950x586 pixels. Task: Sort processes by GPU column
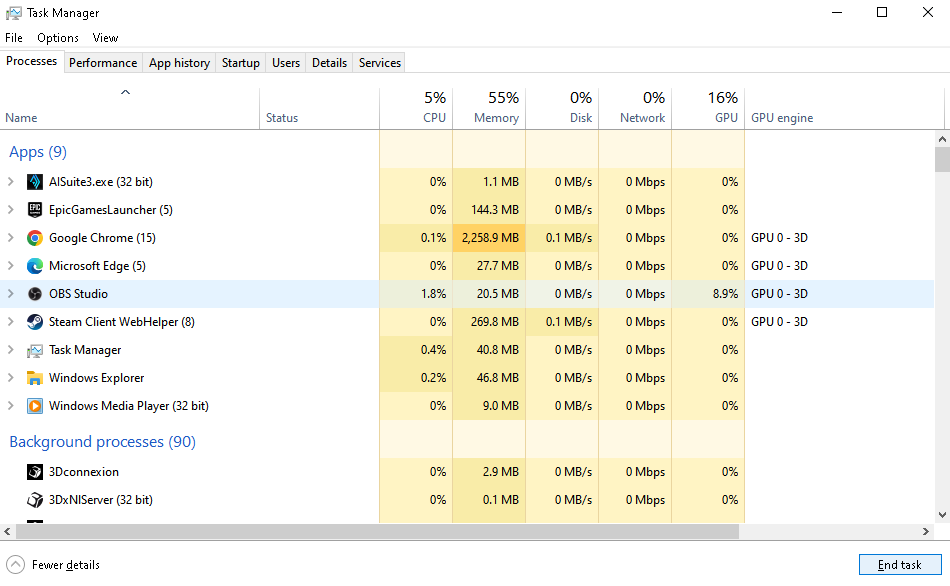(x=708, y=109)
